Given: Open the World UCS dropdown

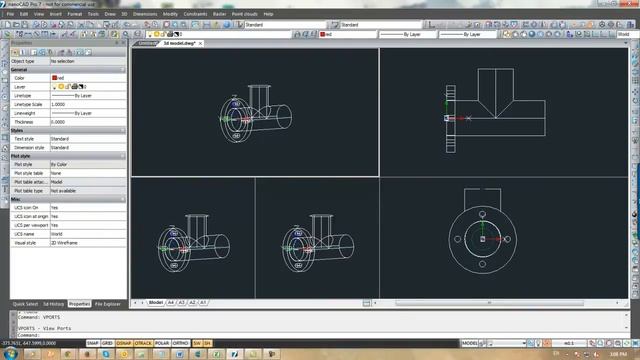Looking at the screenshot, I should point(627,35).
